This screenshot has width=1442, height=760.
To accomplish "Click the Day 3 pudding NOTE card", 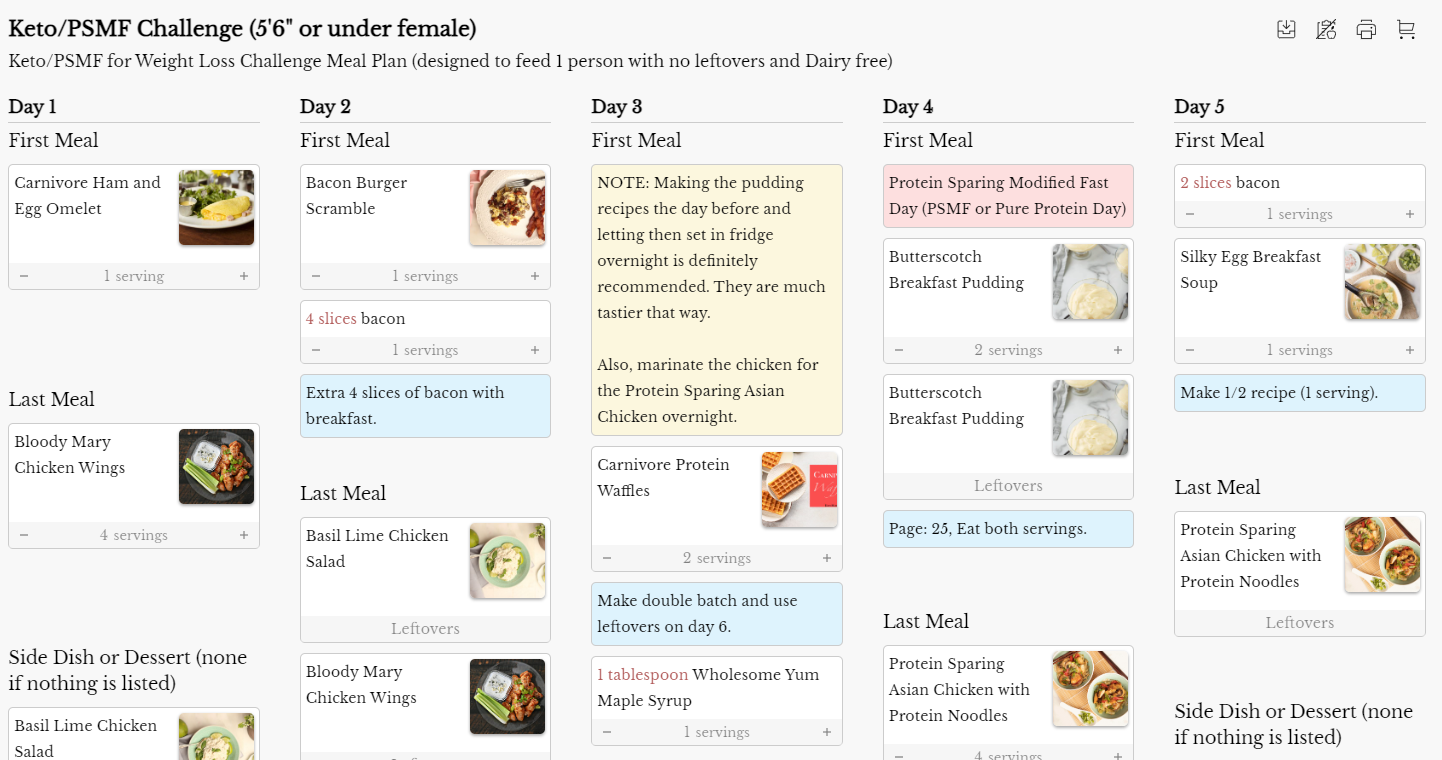I will tap(716, 300).
